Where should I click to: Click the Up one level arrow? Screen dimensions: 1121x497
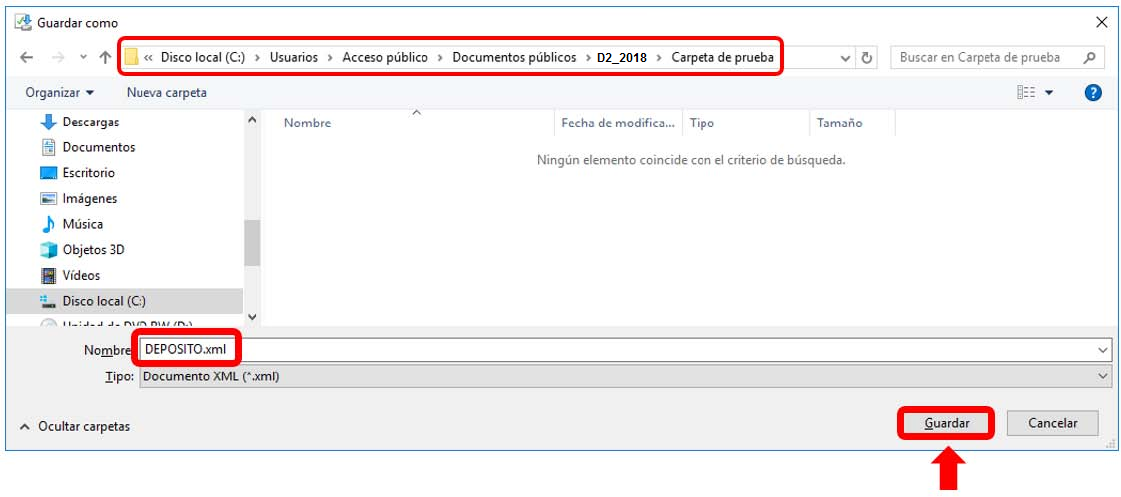point(105,58)
